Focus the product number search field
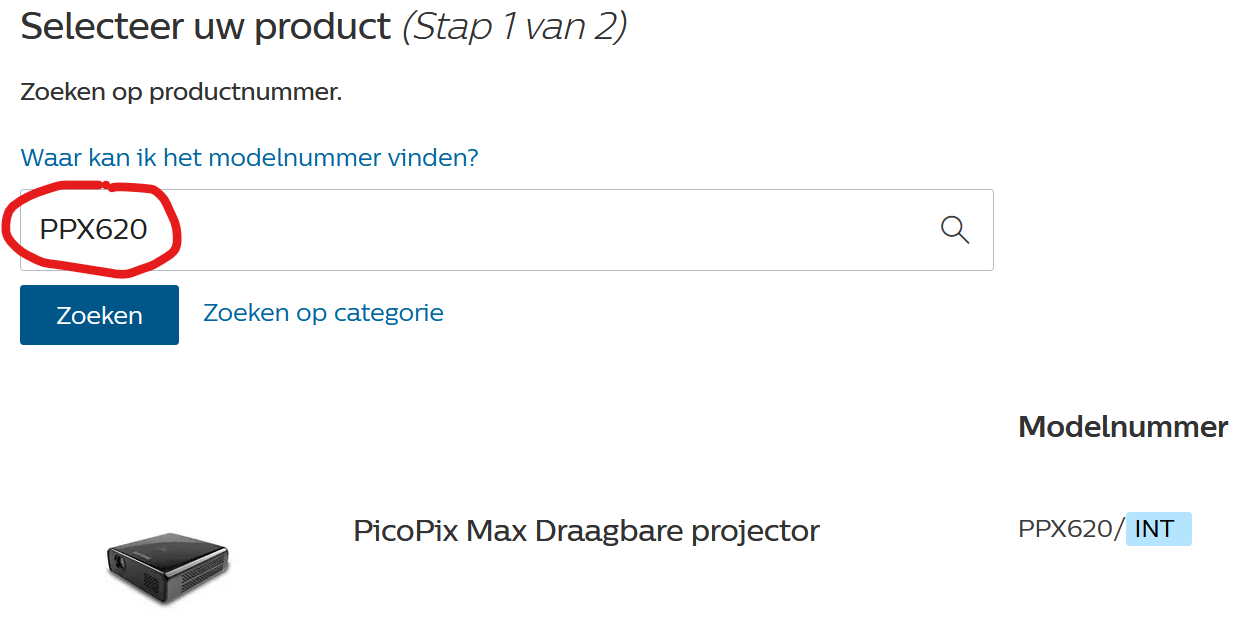The height and width of the screenshot is (621, 1242). pyautogui.click(x=507, y=230)
